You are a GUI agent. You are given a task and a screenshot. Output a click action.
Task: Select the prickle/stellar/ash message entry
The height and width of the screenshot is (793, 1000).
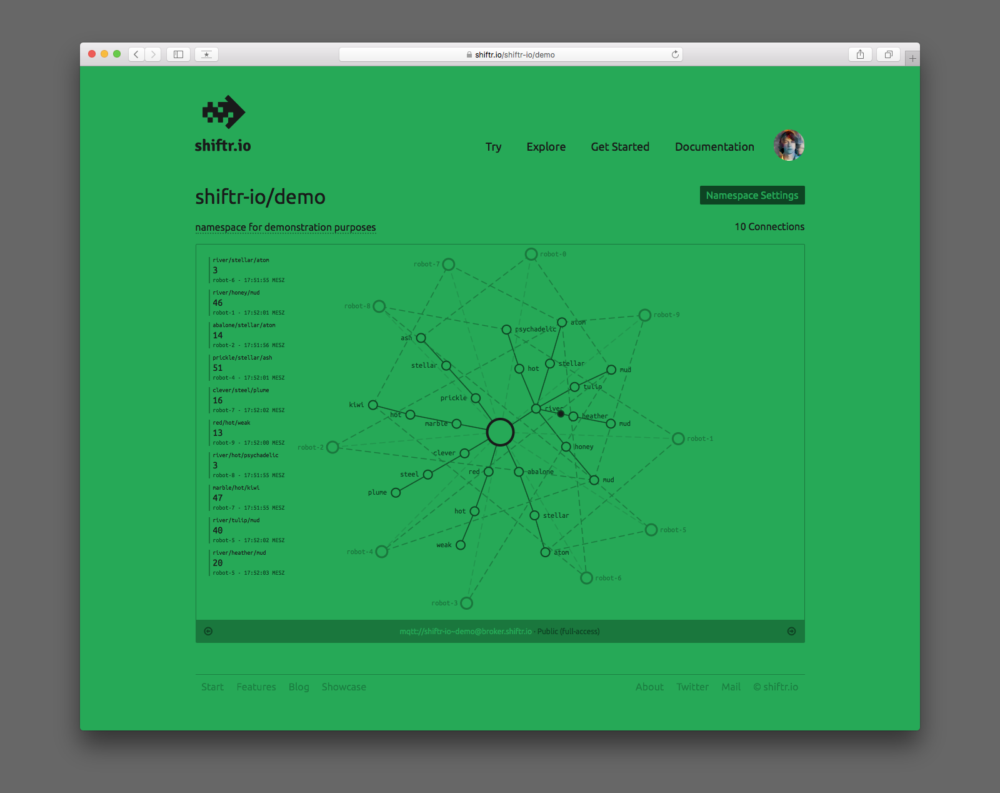click(248, 367)
